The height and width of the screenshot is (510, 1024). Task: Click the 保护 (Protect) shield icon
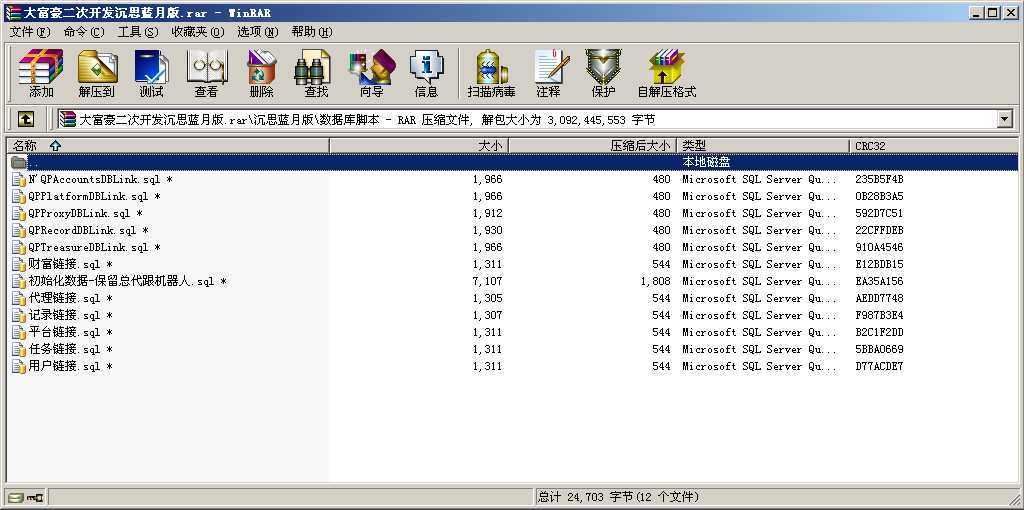603,73
